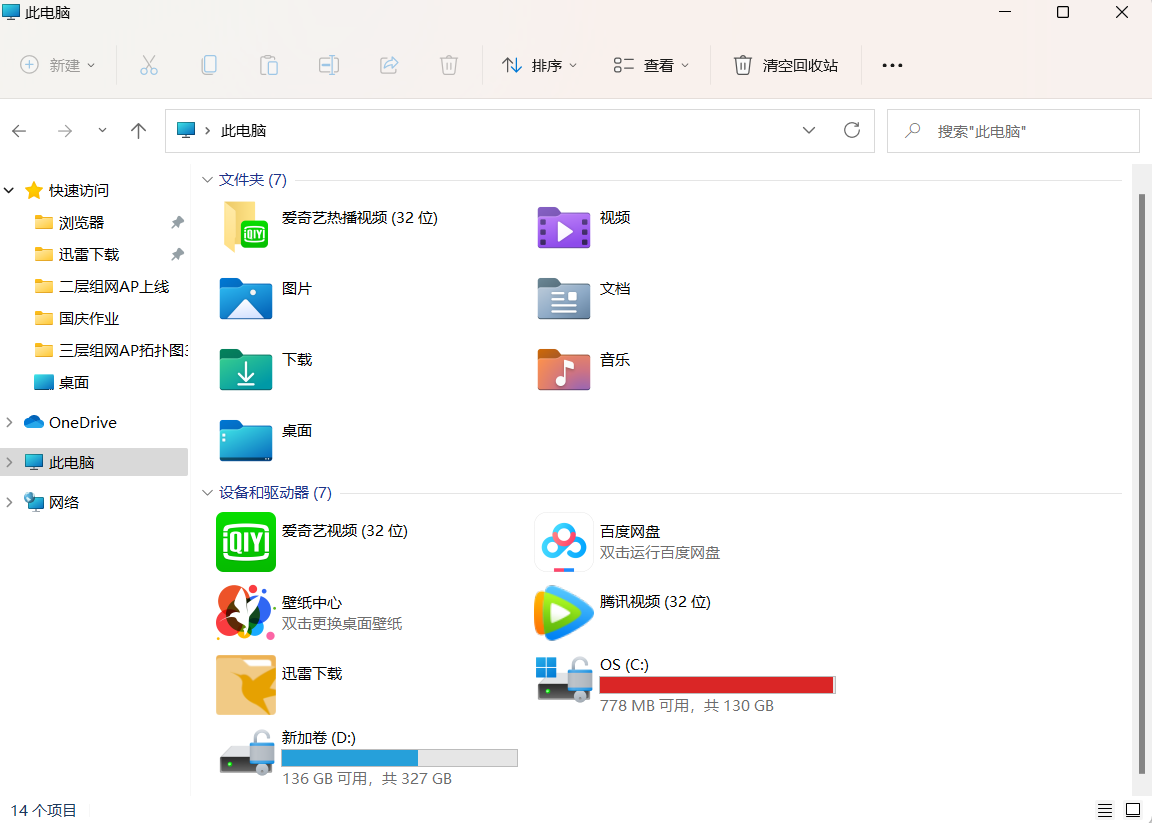Image resolution: width=1152 pixels, height=823 pixels.
Task: Click the Delete trash icon in toolbar
Action: point(449,65)
